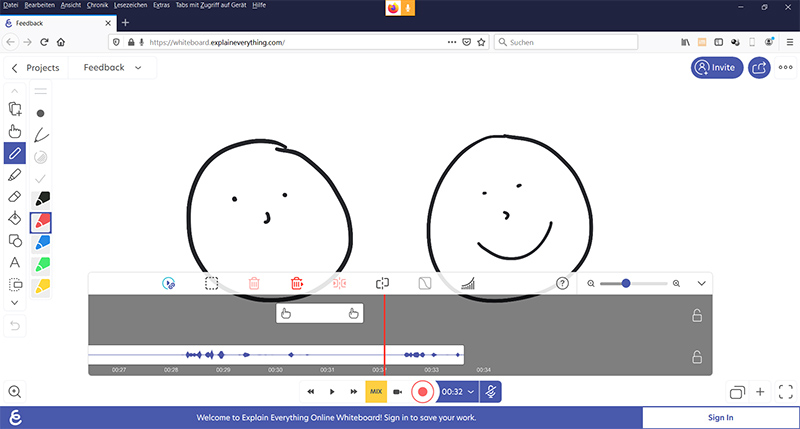This screenshot has width=800, height=429.
Task: Open the 00:32 timer dropdown
Action: (x=458, y=392)
